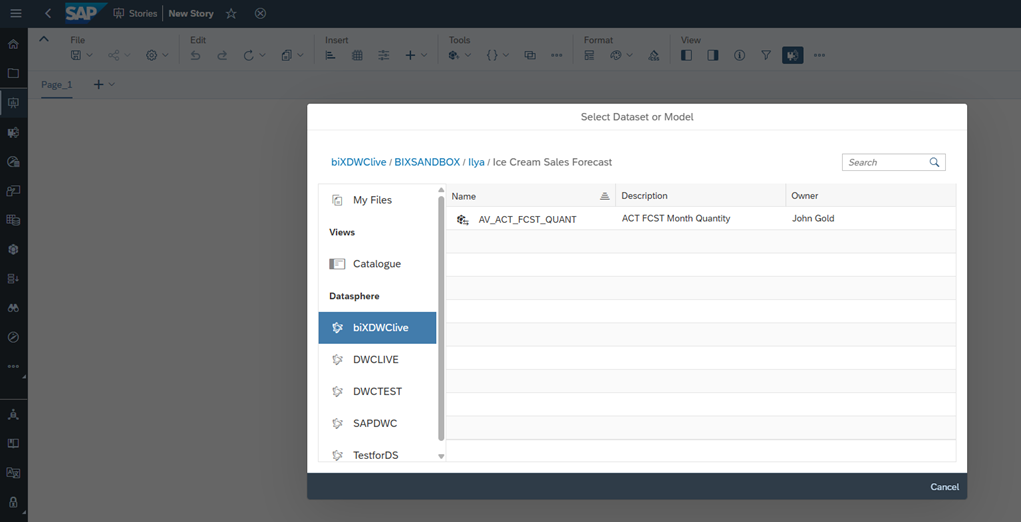Cancel the Select Dataset dialog
1021x522 pixels.
(944, 487)
